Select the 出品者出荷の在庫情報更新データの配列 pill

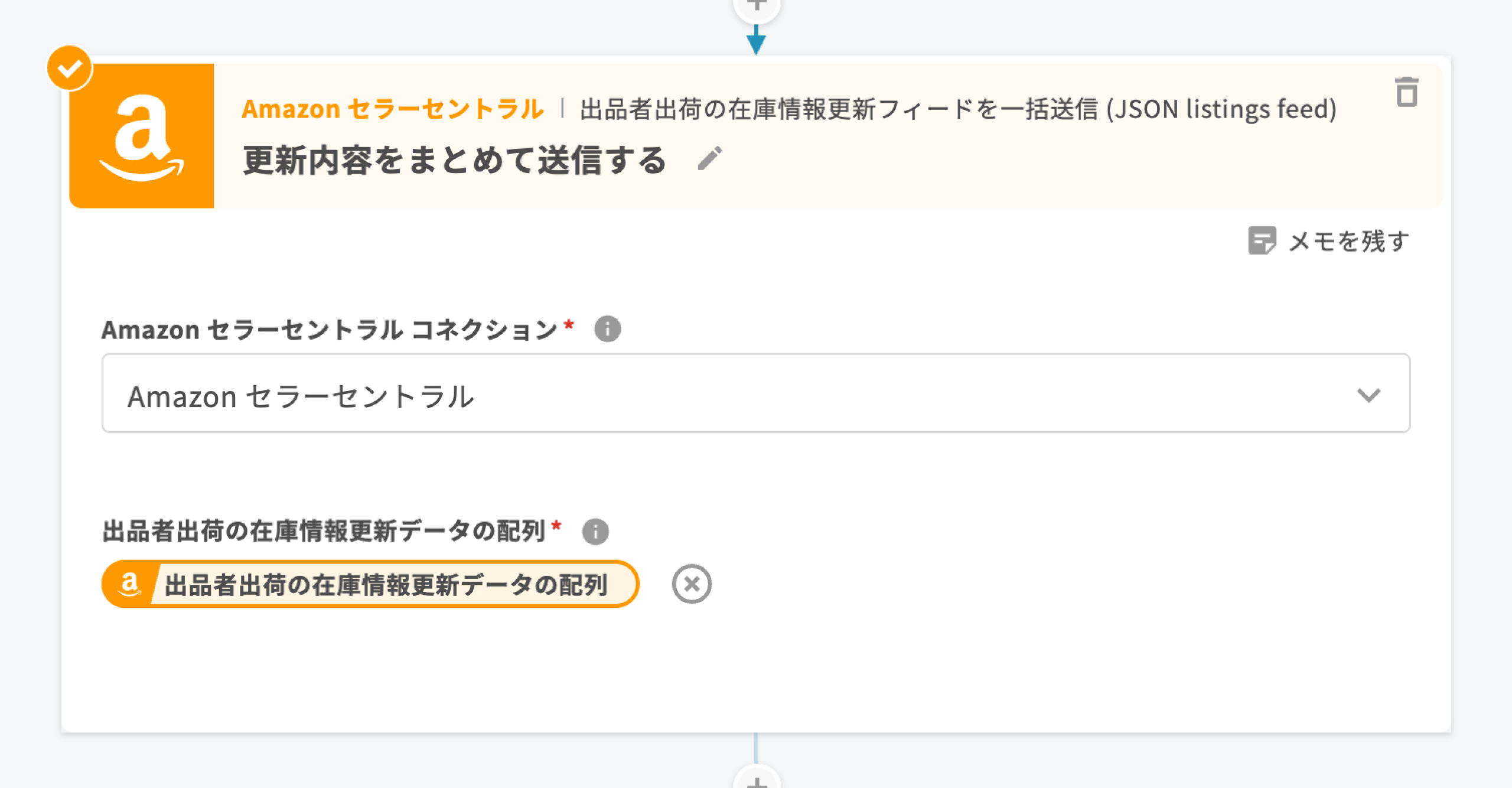[x=385, y=585]
